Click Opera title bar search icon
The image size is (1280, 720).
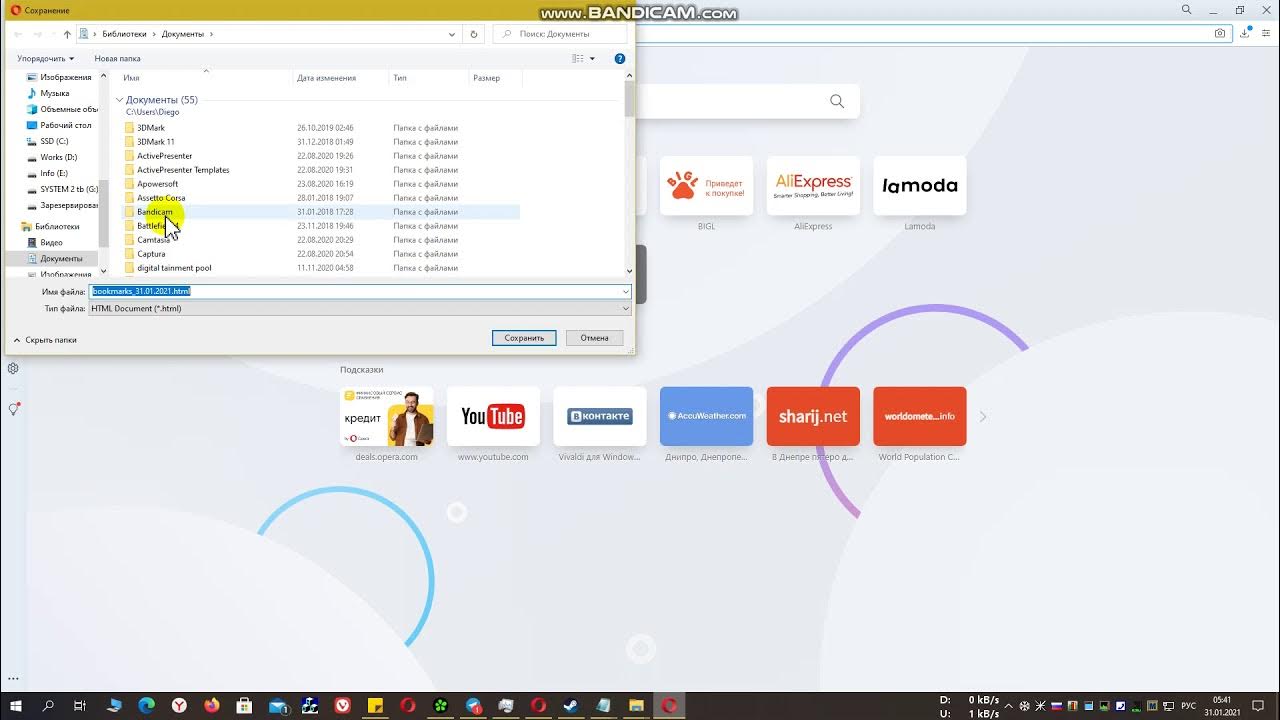(x=1187, y=10)
